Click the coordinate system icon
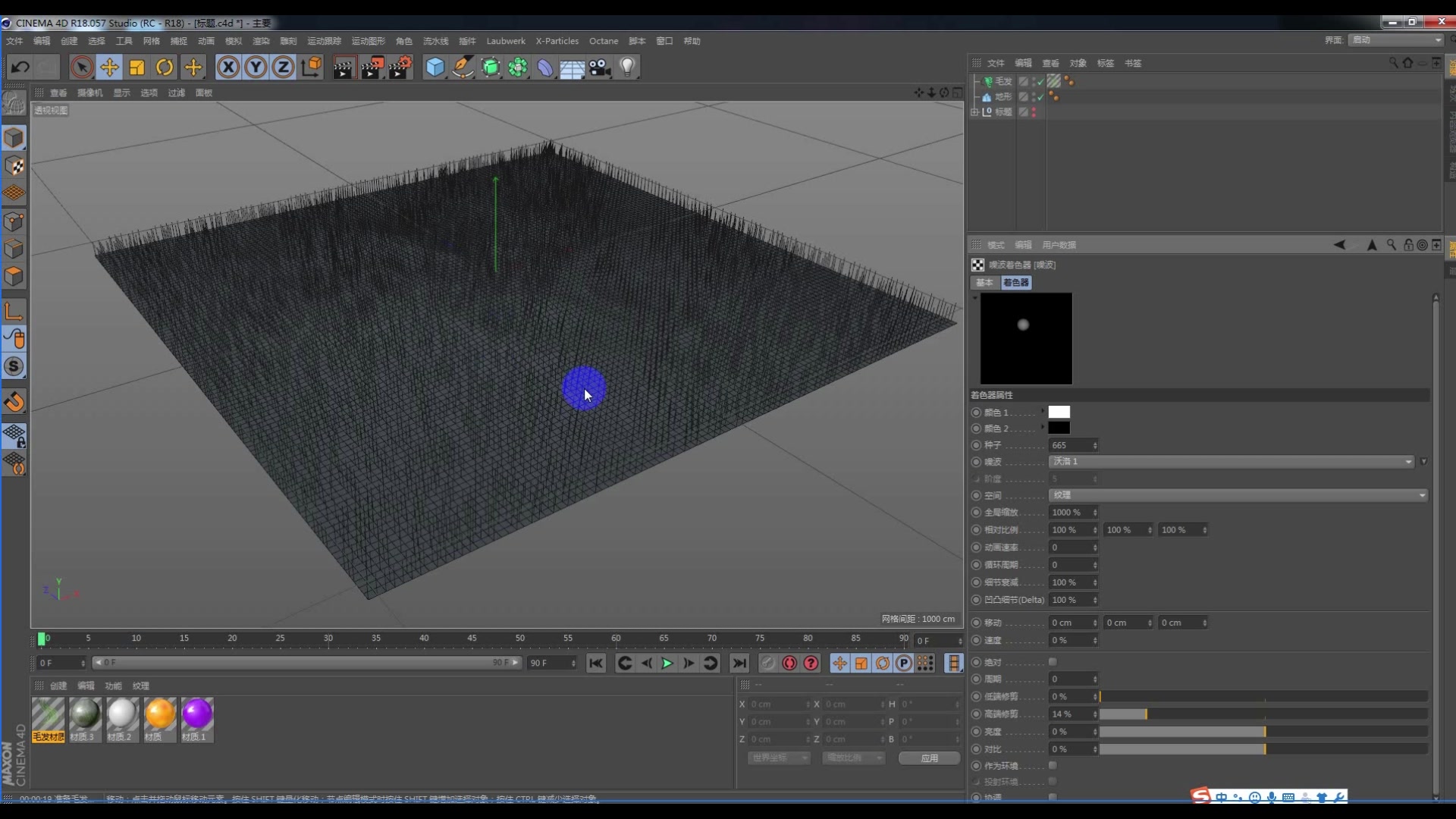The width and height of the screenshot is (1456, 819). tap(311, 67)
